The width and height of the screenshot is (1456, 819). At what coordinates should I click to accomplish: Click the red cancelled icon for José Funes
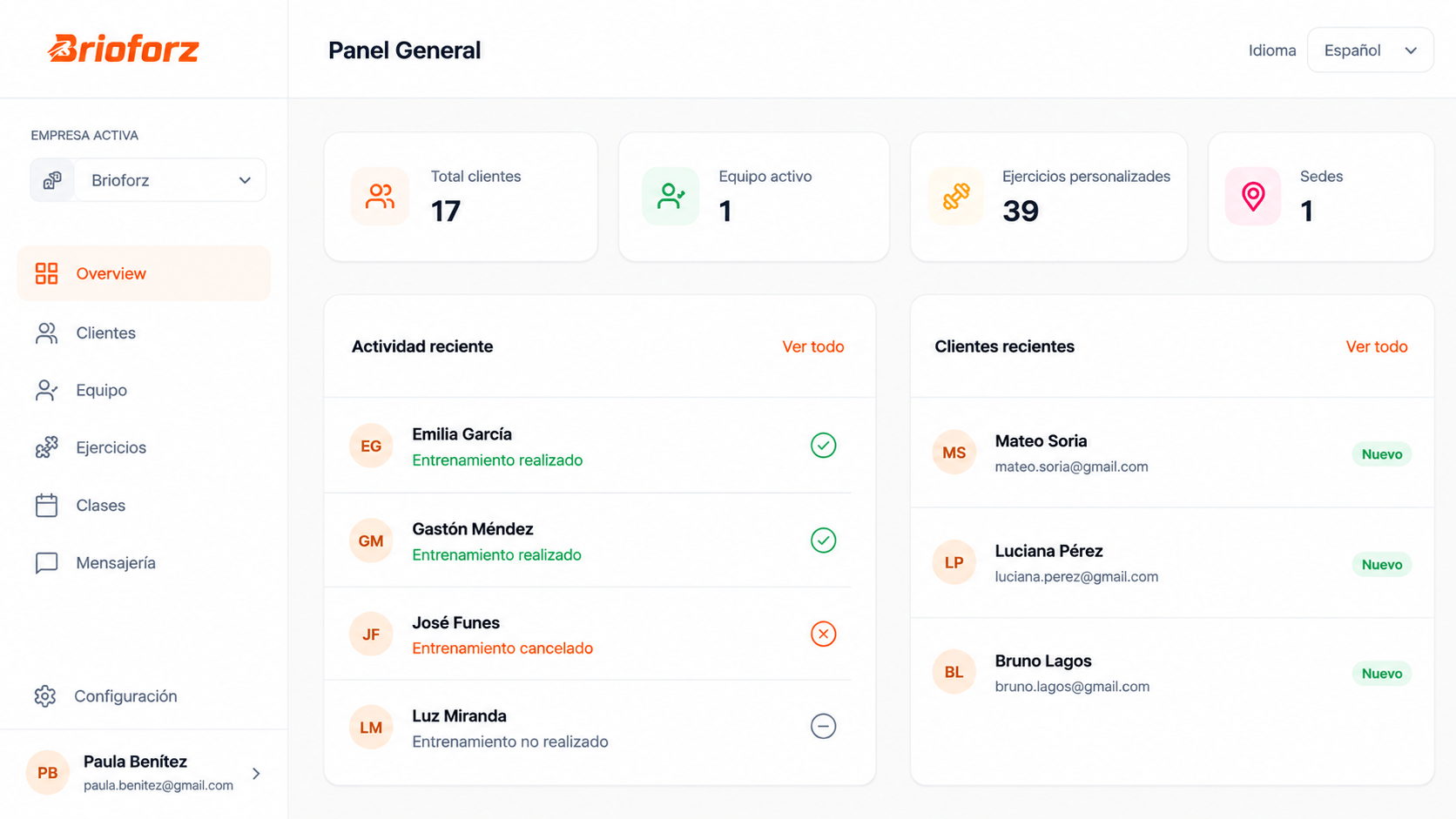point(823,634)
